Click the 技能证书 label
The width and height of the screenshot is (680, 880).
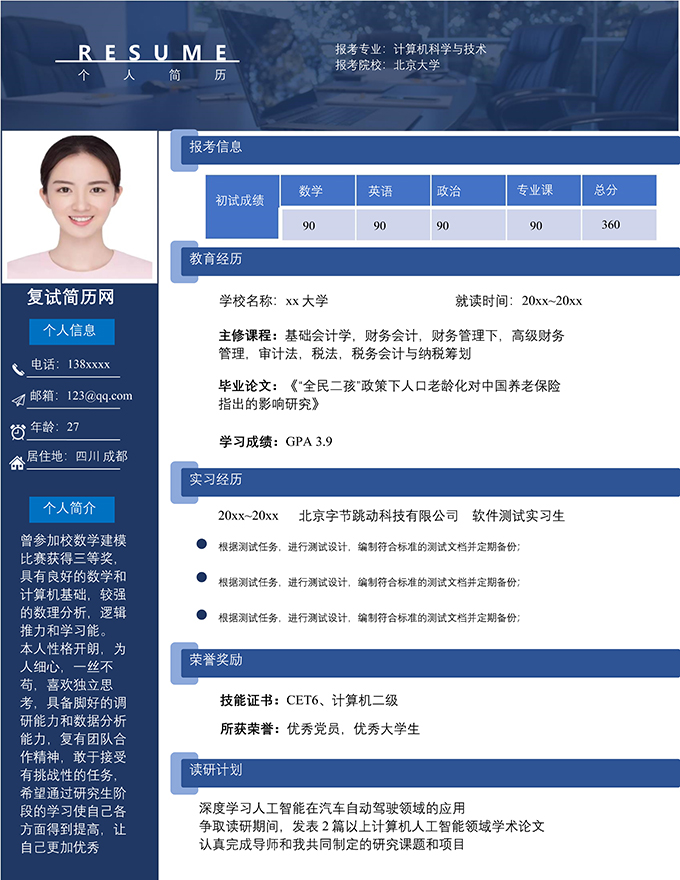250,700
